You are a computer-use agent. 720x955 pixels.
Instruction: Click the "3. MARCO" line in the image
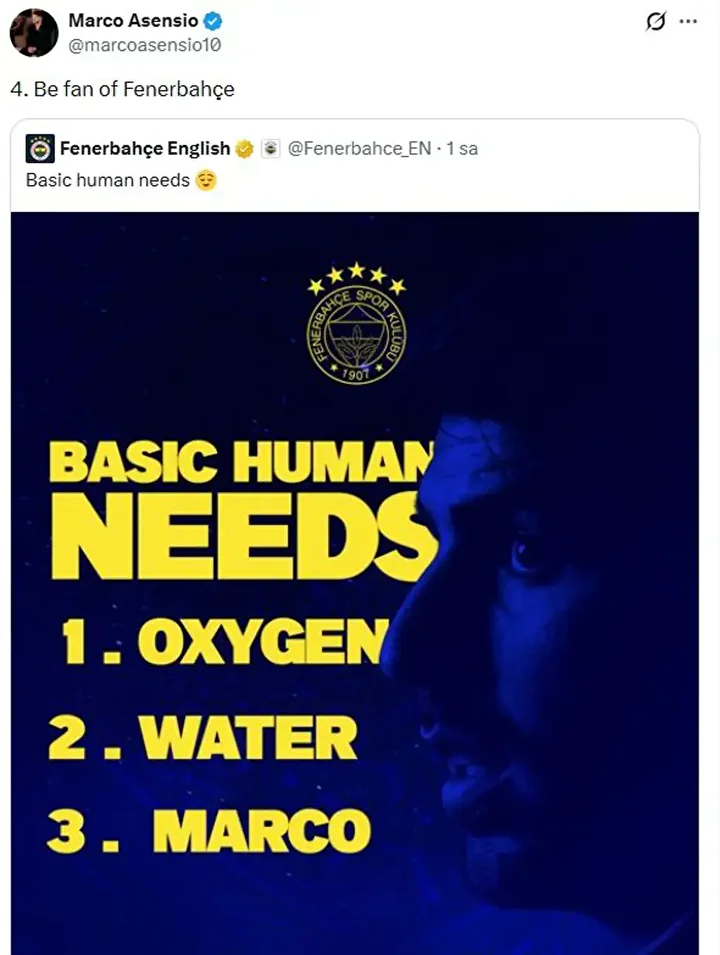tap(209, 830)
